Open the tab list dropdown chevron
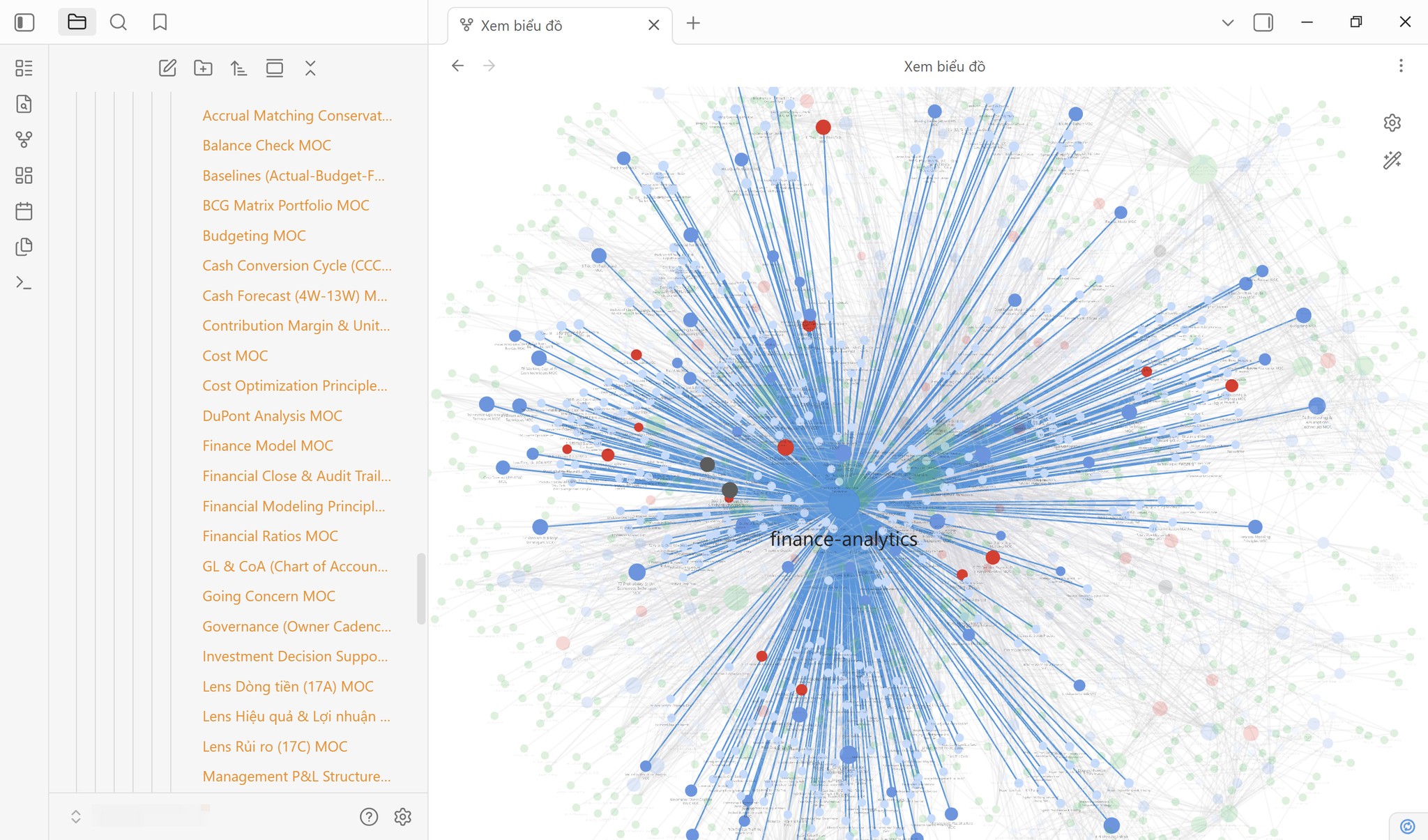This screenshot has width=1428, height=840. pos(1228,22)
